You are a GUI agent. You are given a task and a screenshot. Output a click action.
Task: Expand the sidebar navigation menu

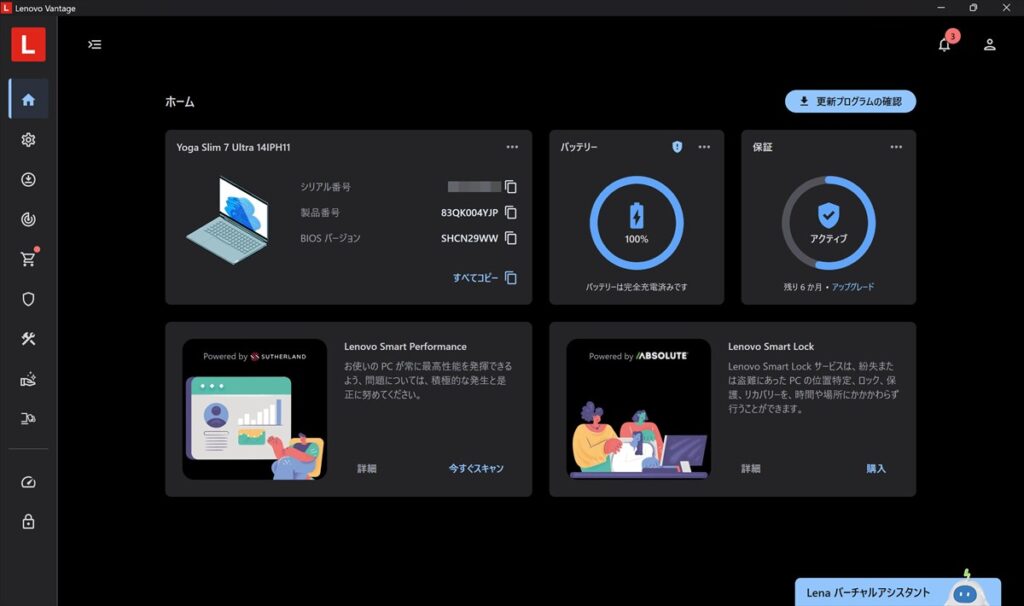point(95,44)
